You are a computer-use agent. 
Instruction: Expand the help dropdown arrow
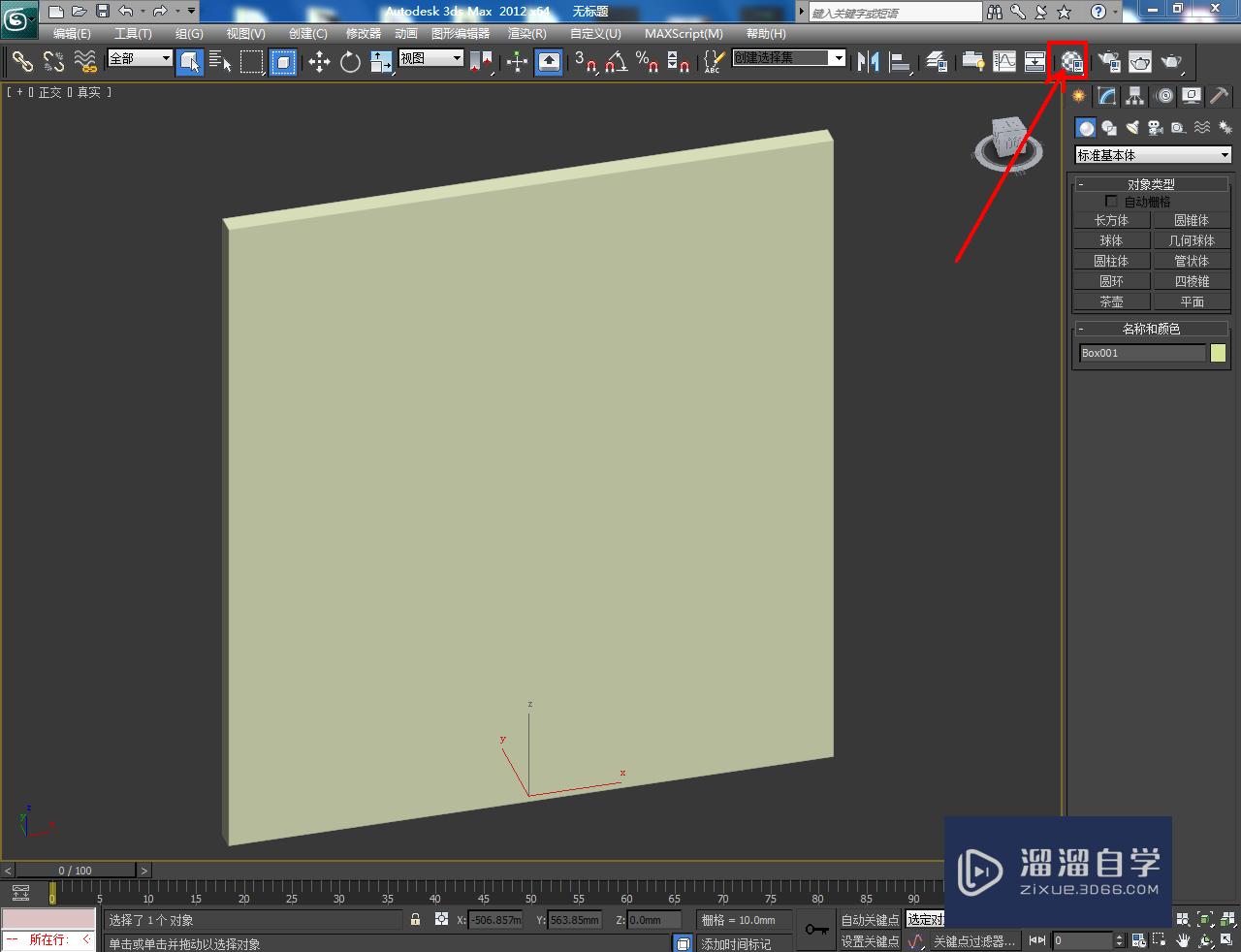coord(1116,12)
